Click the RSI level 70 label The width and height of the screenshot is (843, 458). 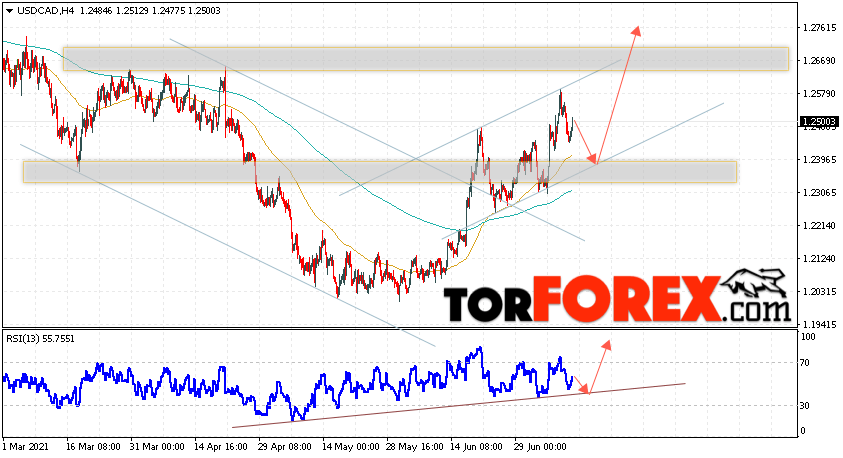(805, 363)
